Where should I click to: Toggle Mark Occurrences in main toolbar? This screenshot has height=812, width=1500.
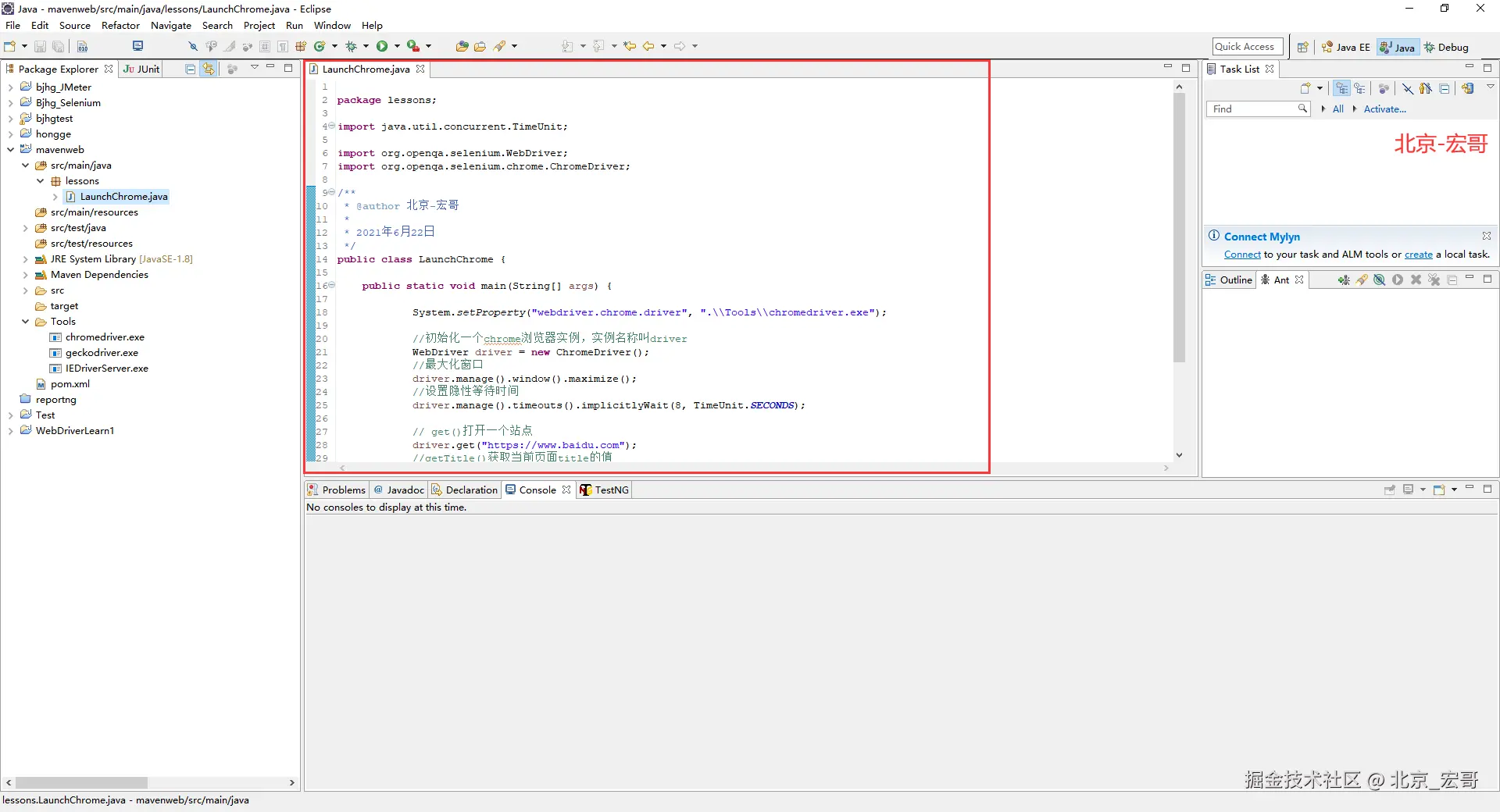[x=229, y=47]
